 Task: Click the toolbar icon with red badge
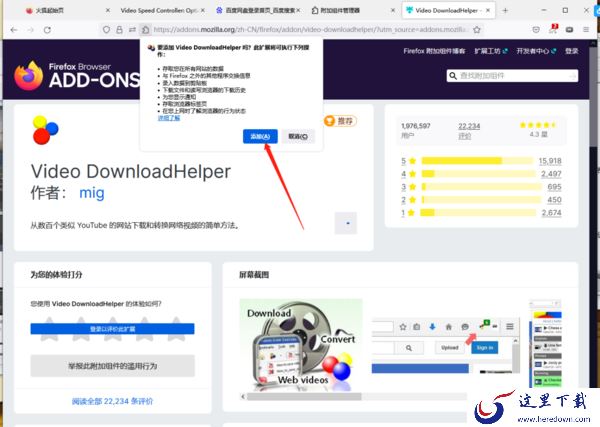tap(553, 29)
